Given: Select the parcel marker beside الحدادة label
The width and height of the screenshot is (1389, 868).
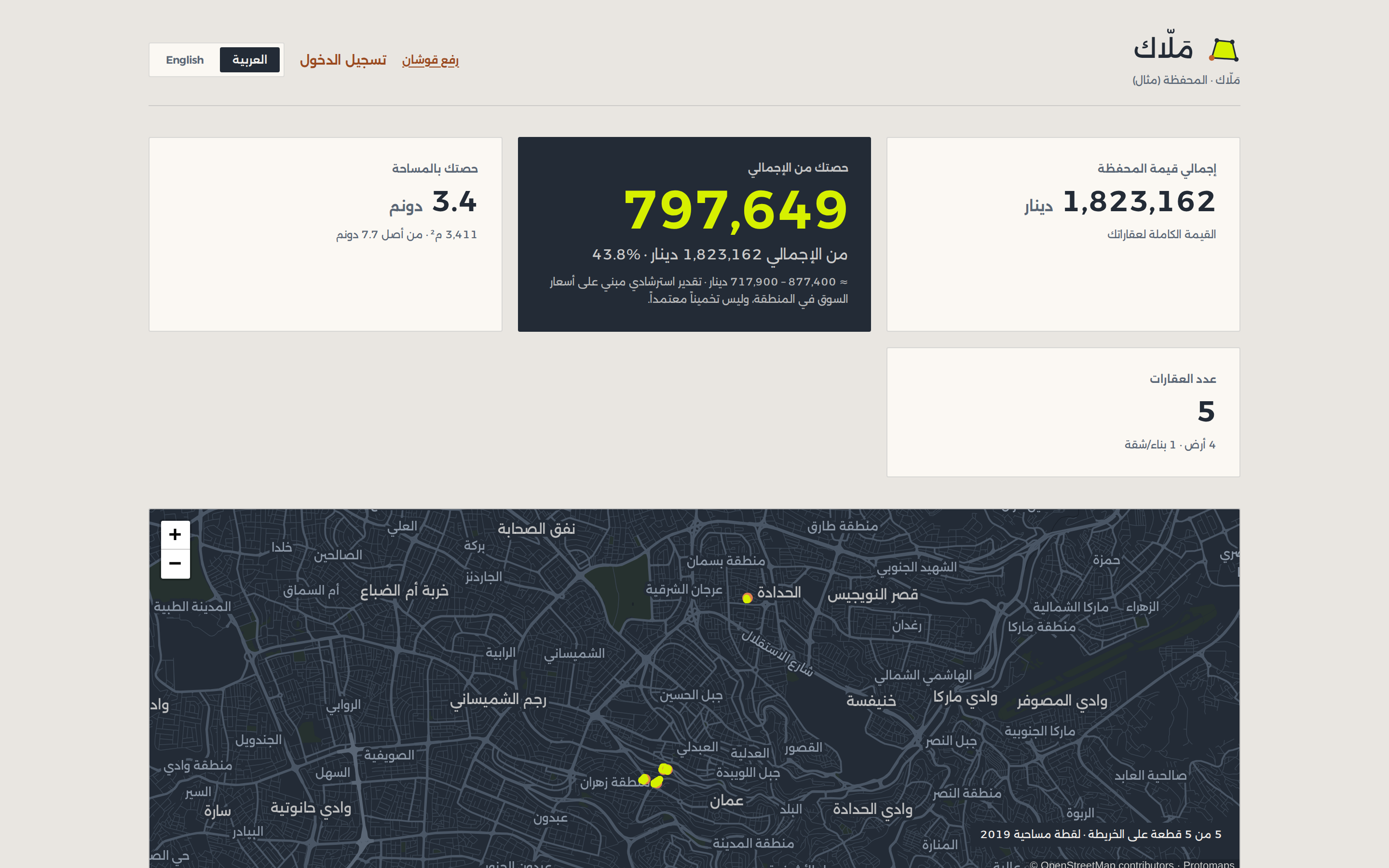Looking at the screenshot, I should [747, 598].
